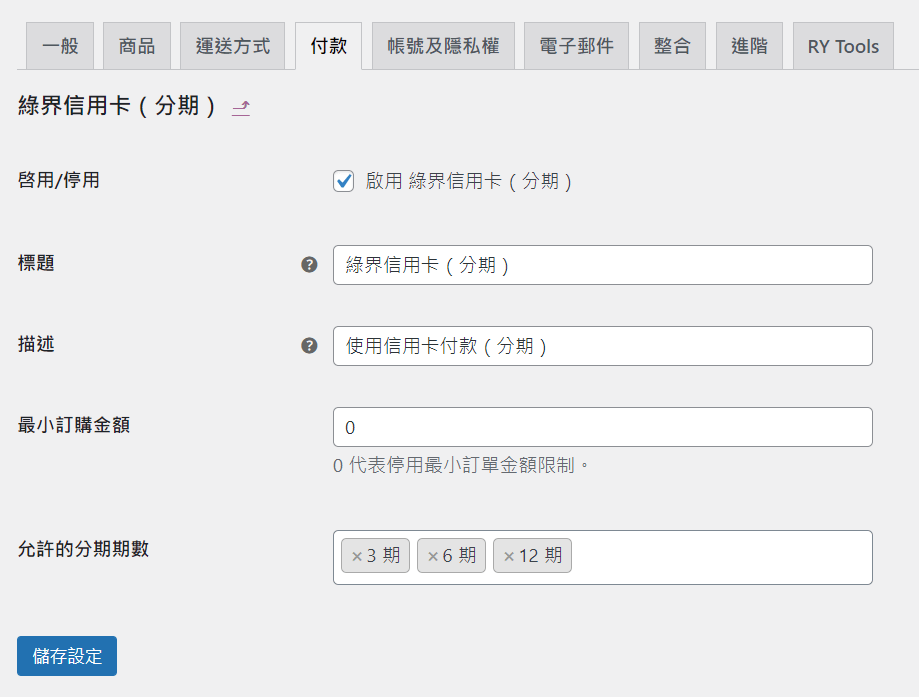This screenshot has width=919, height=697.
Task: Click the 啟用/停用 row label
Action: [59, 180]
